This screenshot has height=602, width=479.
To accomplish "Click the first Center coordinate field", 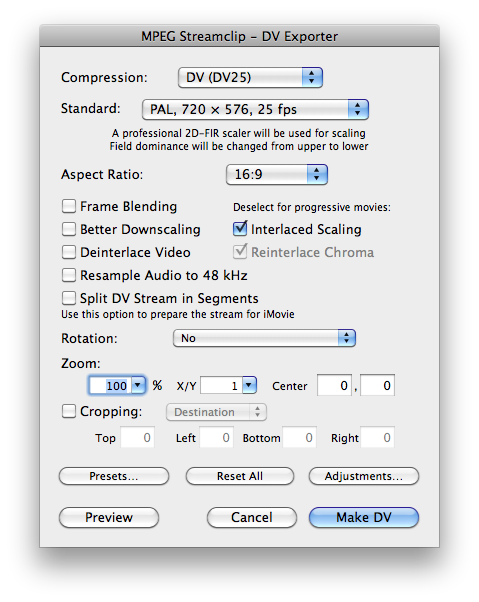I will 334,385.
